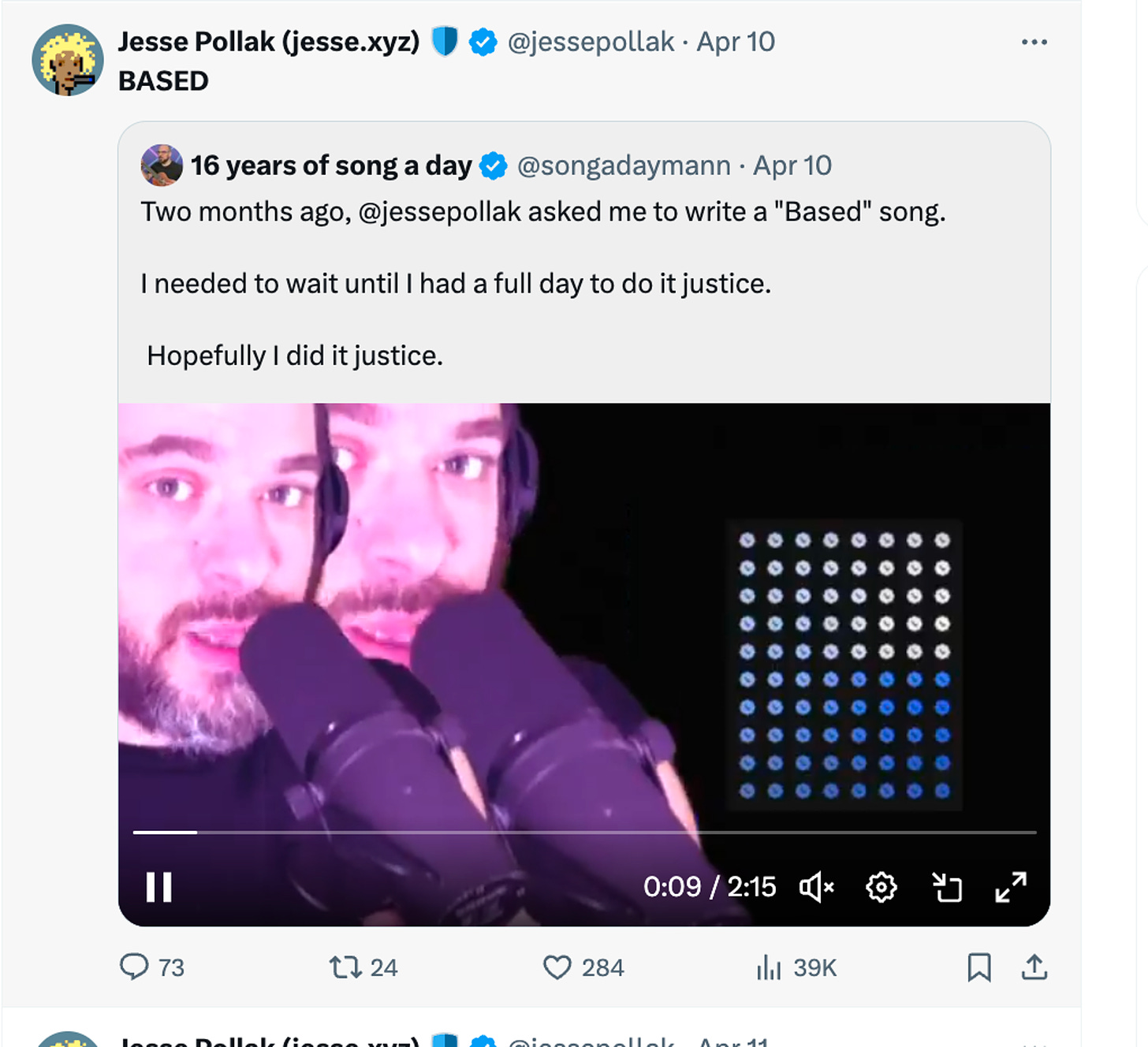The height and width of the screenshot is (1047, 1148).
Task: Open video settings gear
Action: (x=881, y=888)
